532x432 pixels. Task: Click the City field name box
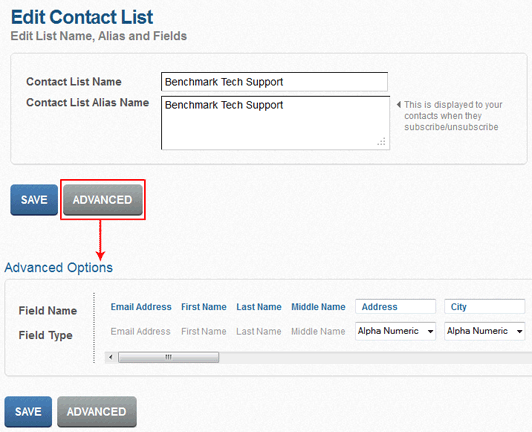(484, 307)
